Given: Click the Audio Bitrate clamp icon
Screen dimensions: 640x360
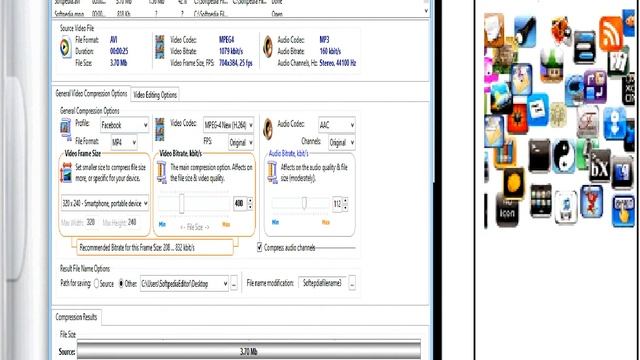Looking at the screenshot, I should click(272, 172).
